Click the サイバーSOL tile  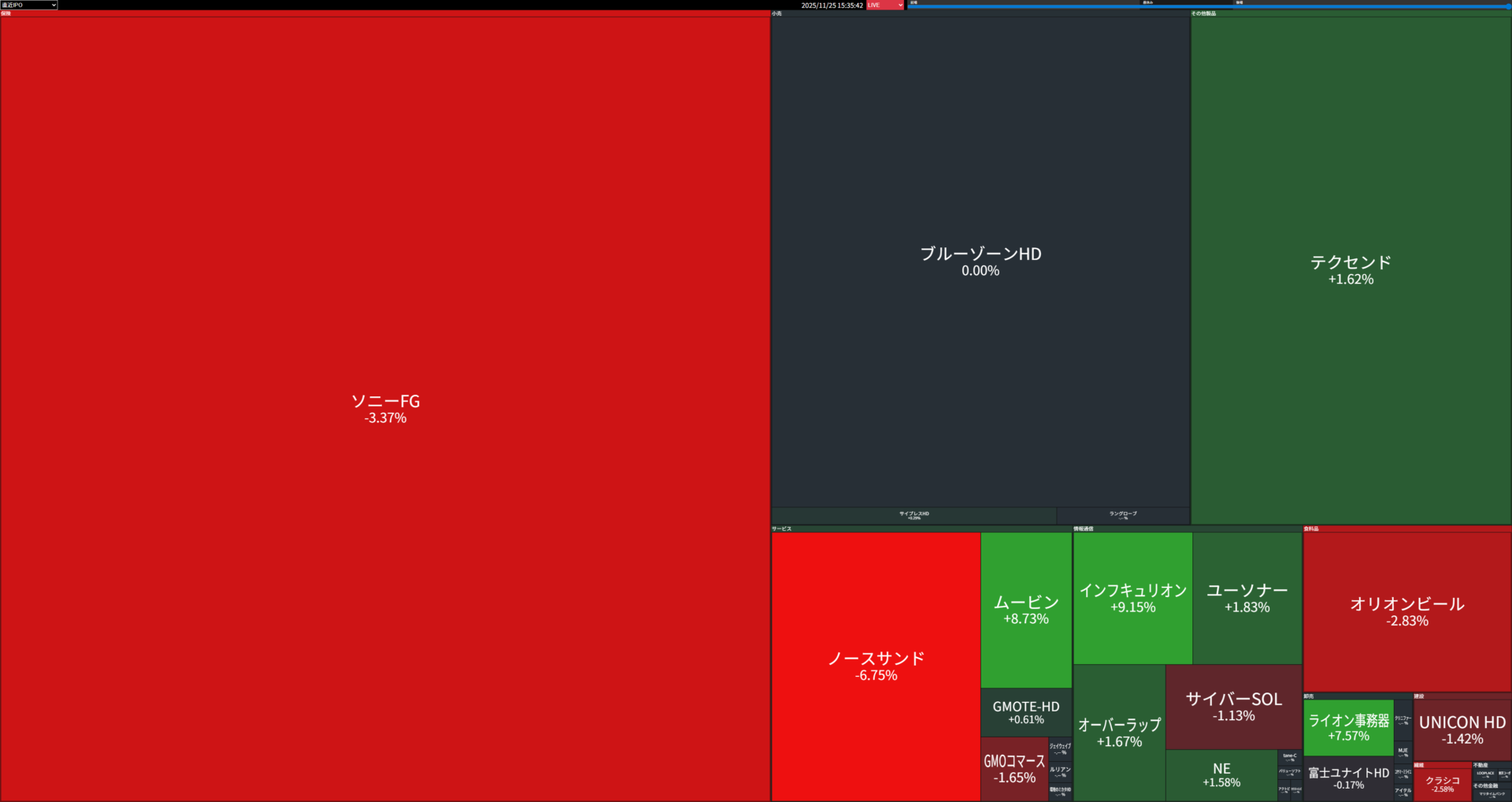click(x=1233, y=706)
